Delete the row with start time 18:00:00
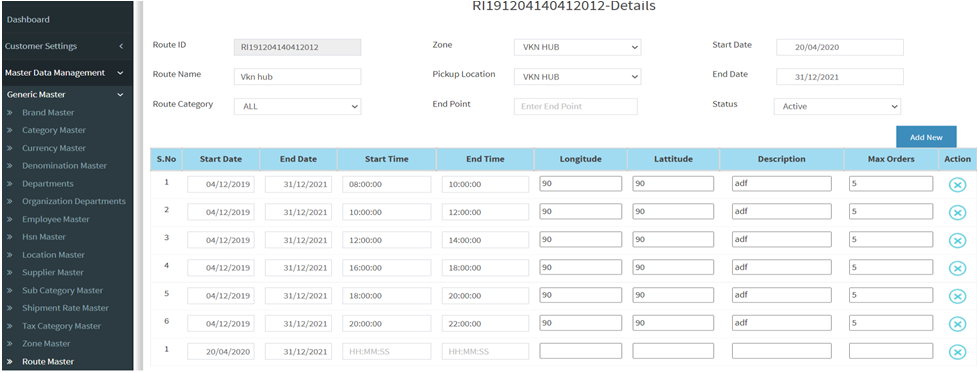The height and width of the screenshot is (373, 979). coord(957,296)
